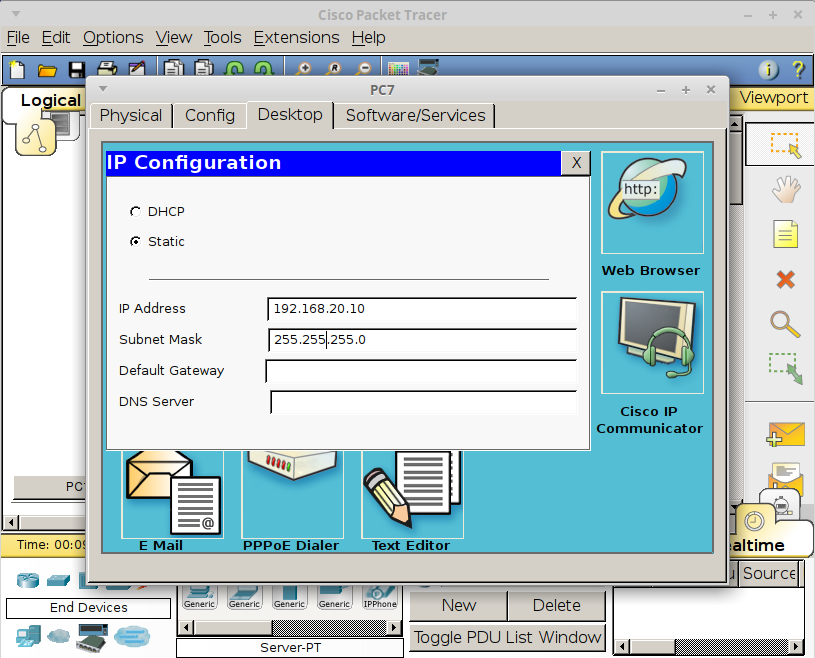Viewport: 815px width, 658px height.
Task: Open the File menu
Action: [18, 37]
